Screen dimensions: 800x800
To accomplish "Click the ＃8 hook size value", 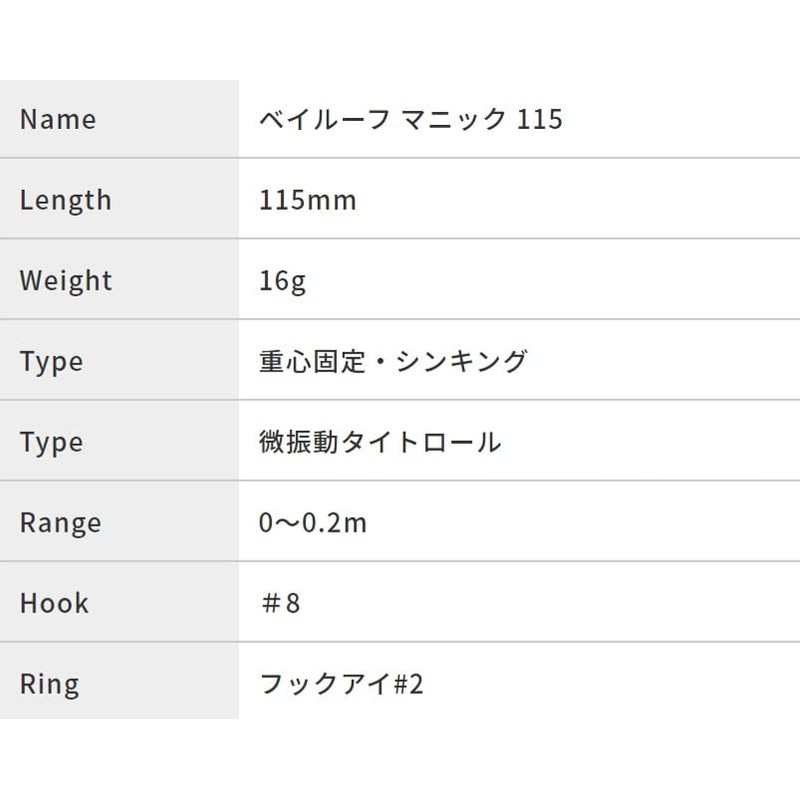I will coord(280,603).
